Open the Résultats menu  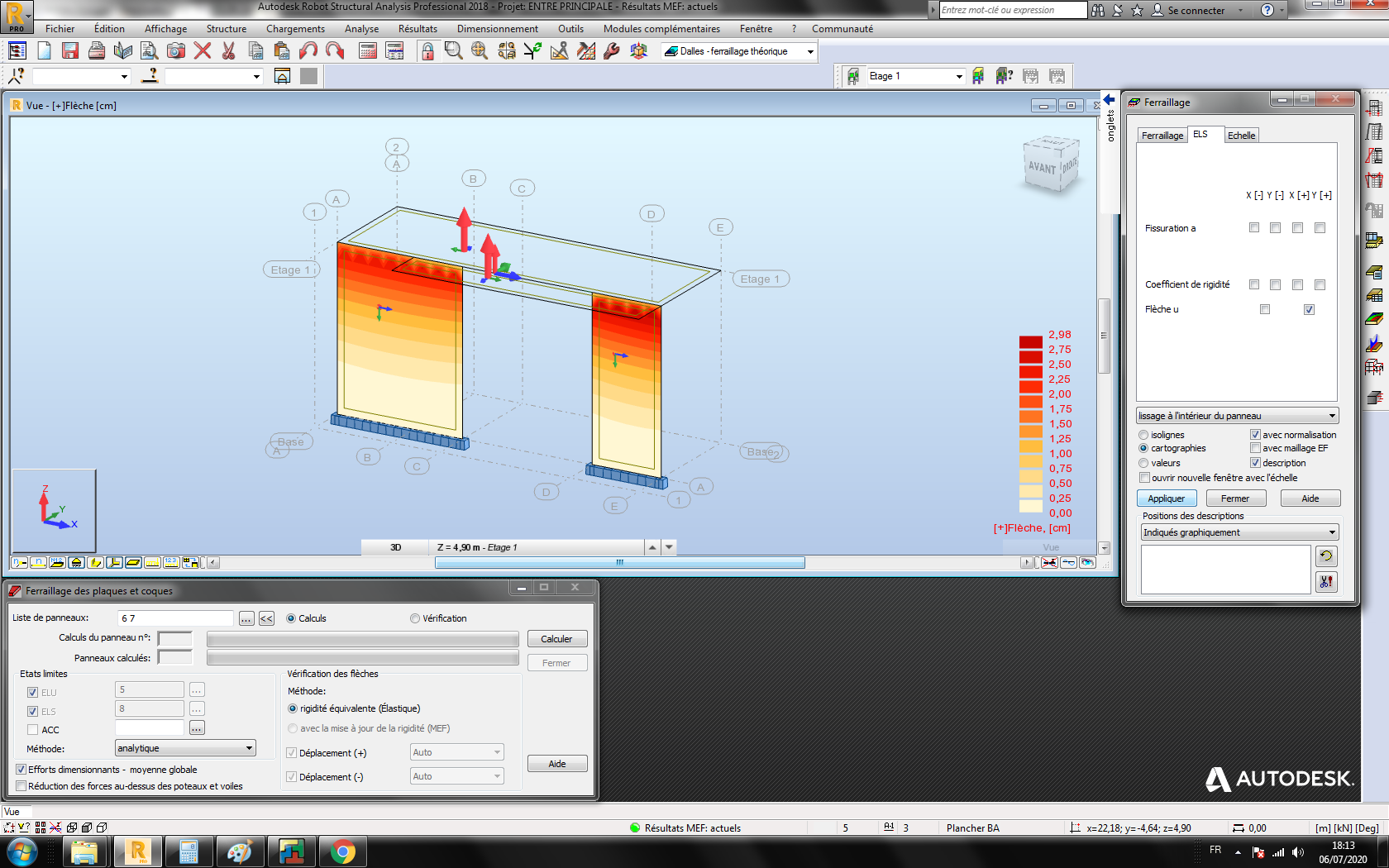pyautogui.click(x=418, y=29)
